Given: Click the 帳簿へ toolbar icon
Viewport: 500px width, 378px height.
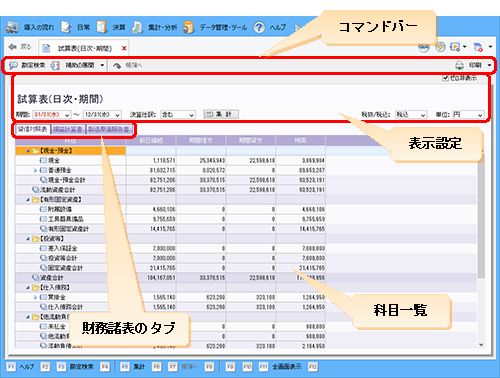Looking at the screenshot, I should click(117, 65).
